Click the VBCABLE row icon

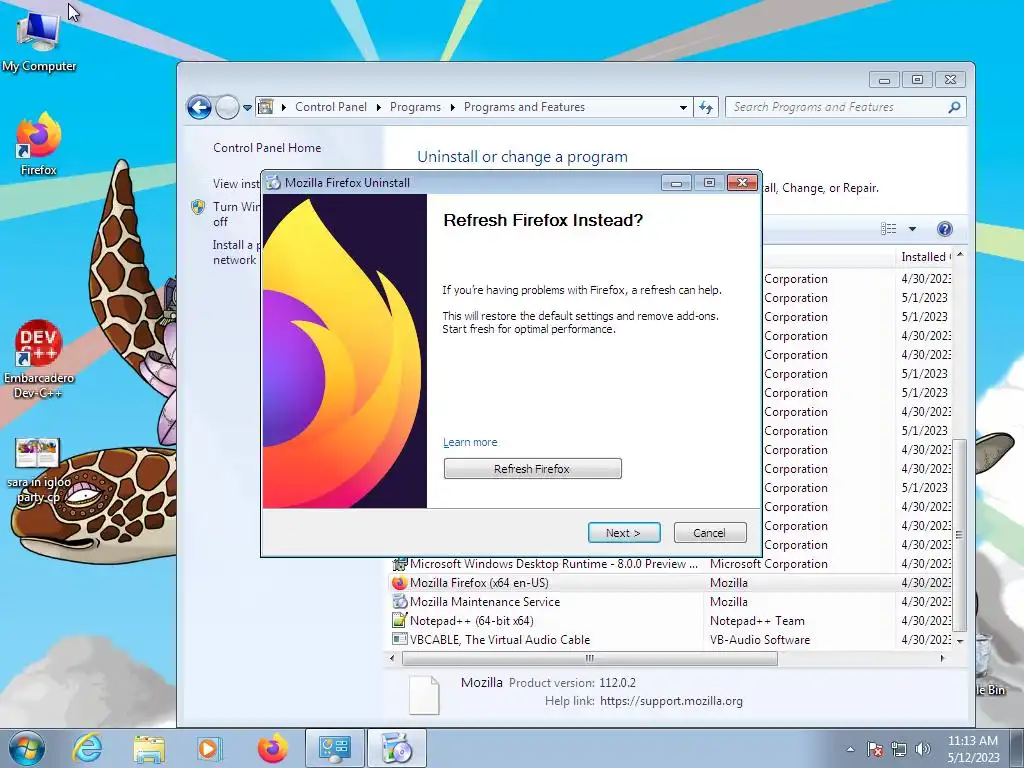399,639
